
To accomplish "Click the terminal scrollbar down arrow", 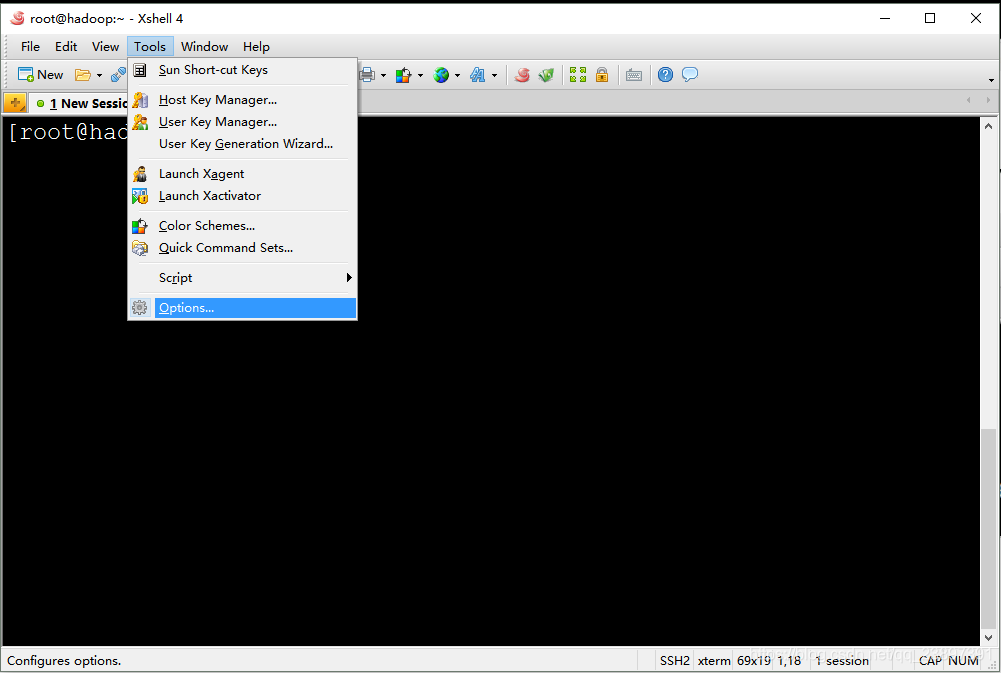I will point(988,637).
